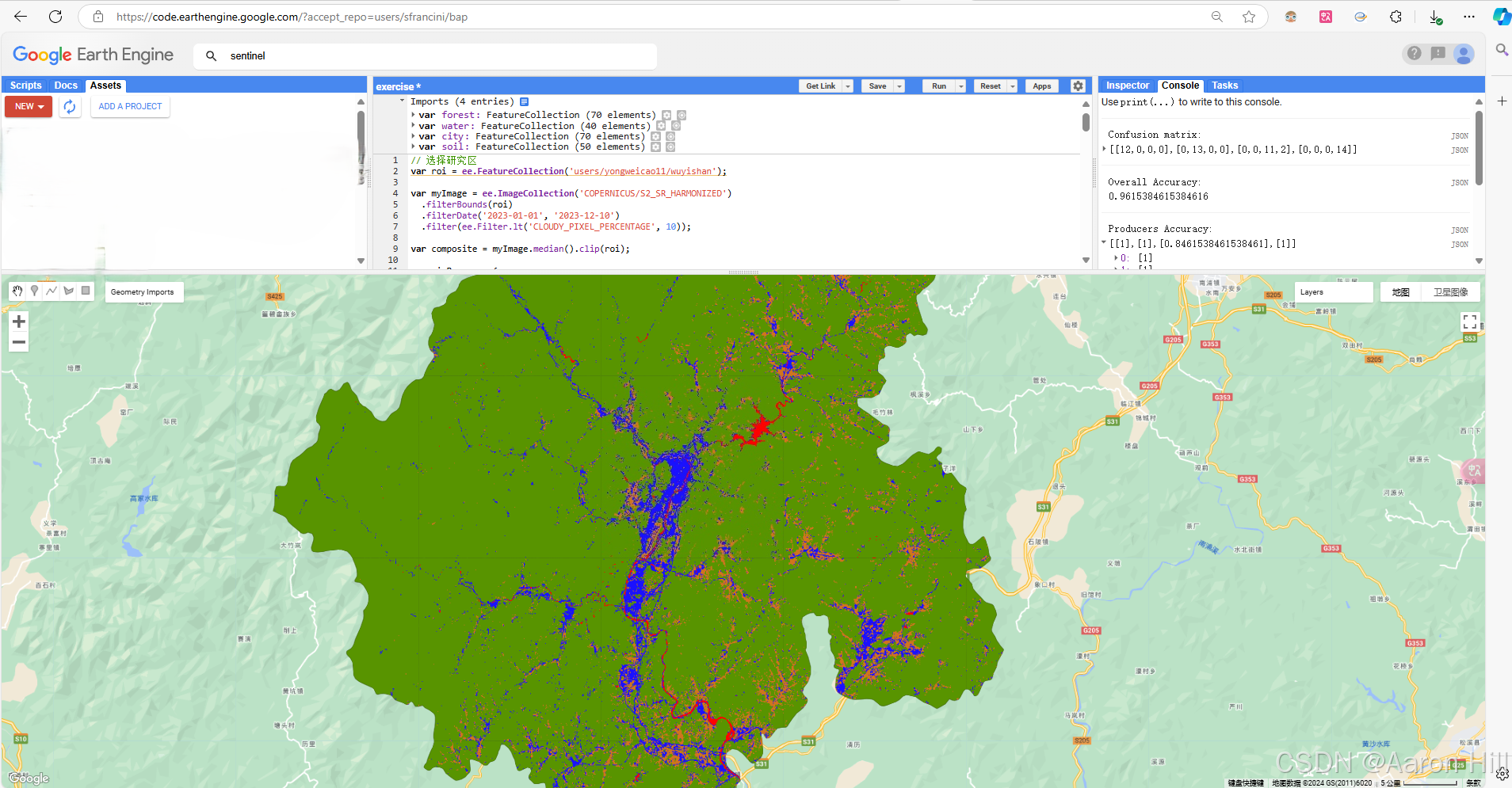Open the Edge sidebar search icon

[x=1502, y=50]
